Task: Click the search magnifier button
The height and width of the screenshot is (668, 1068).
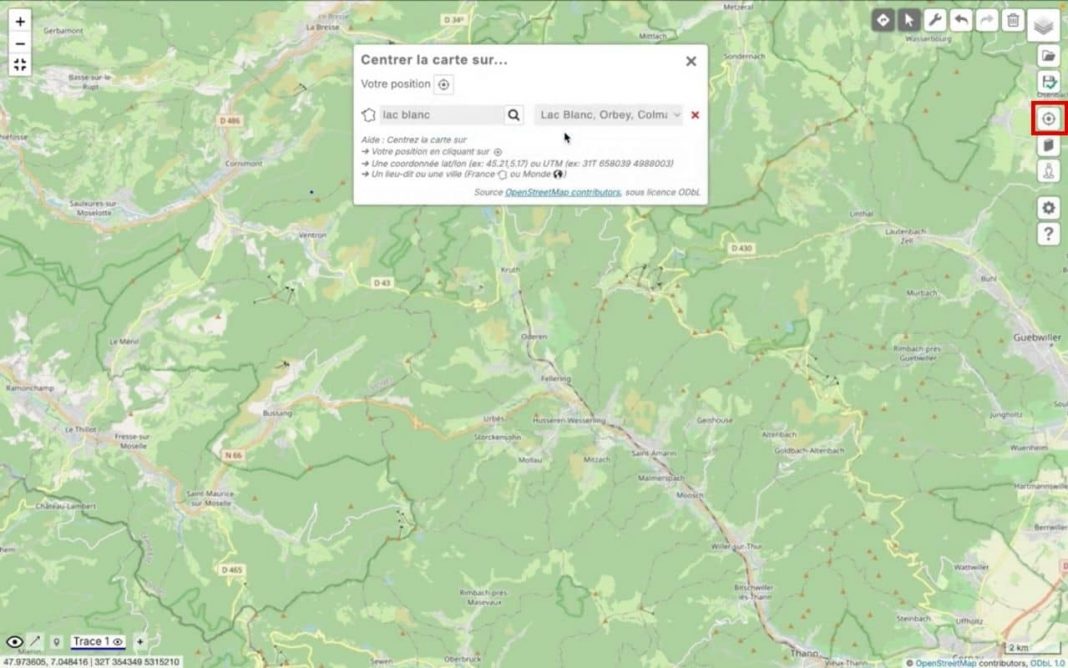Action: pyautogui.click(x=513, y=115)
